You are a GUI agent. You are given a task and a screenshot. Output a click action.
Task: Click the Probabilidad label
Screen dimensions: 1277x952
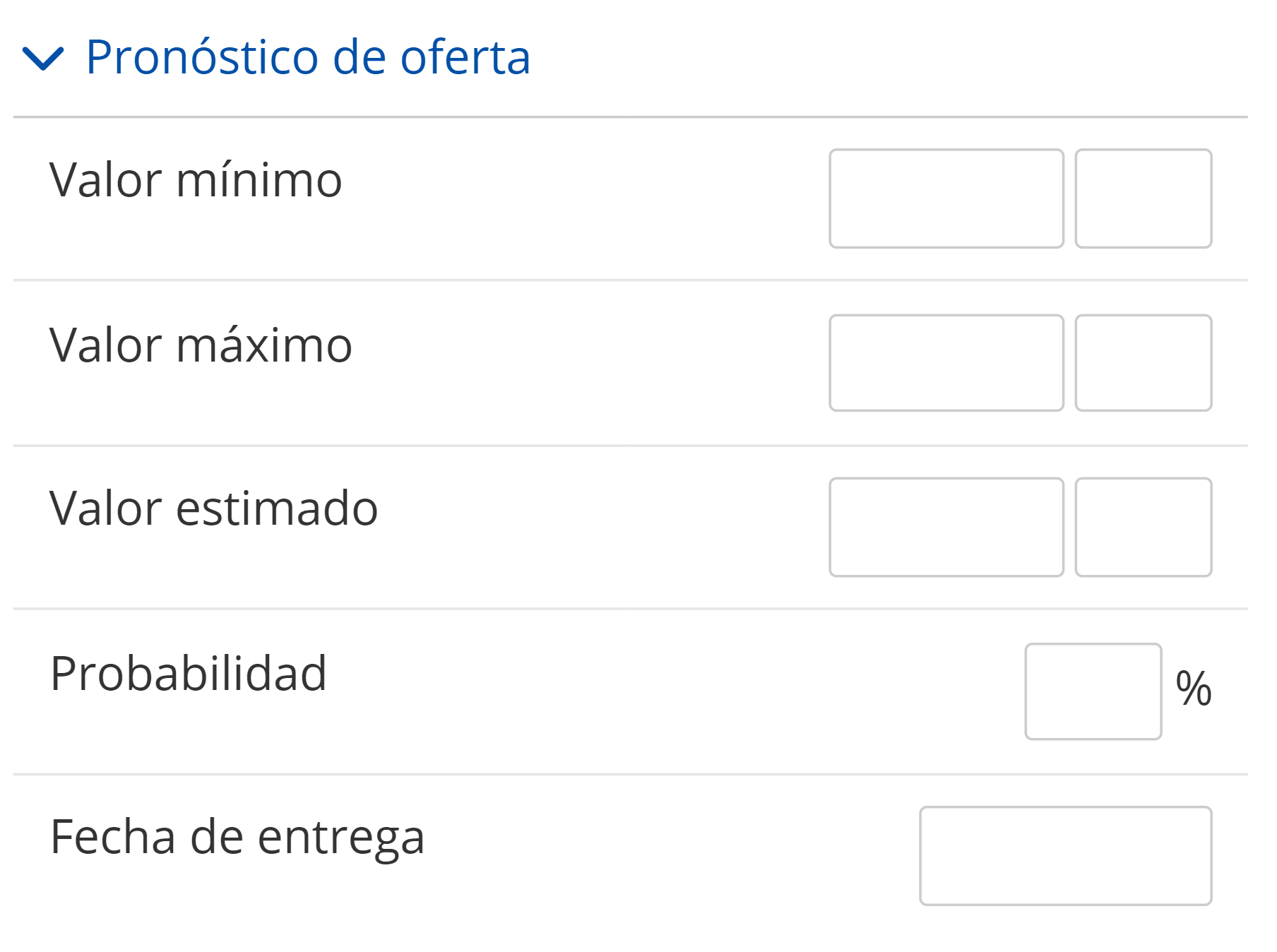pyautogui.click(x=189, y=673)
